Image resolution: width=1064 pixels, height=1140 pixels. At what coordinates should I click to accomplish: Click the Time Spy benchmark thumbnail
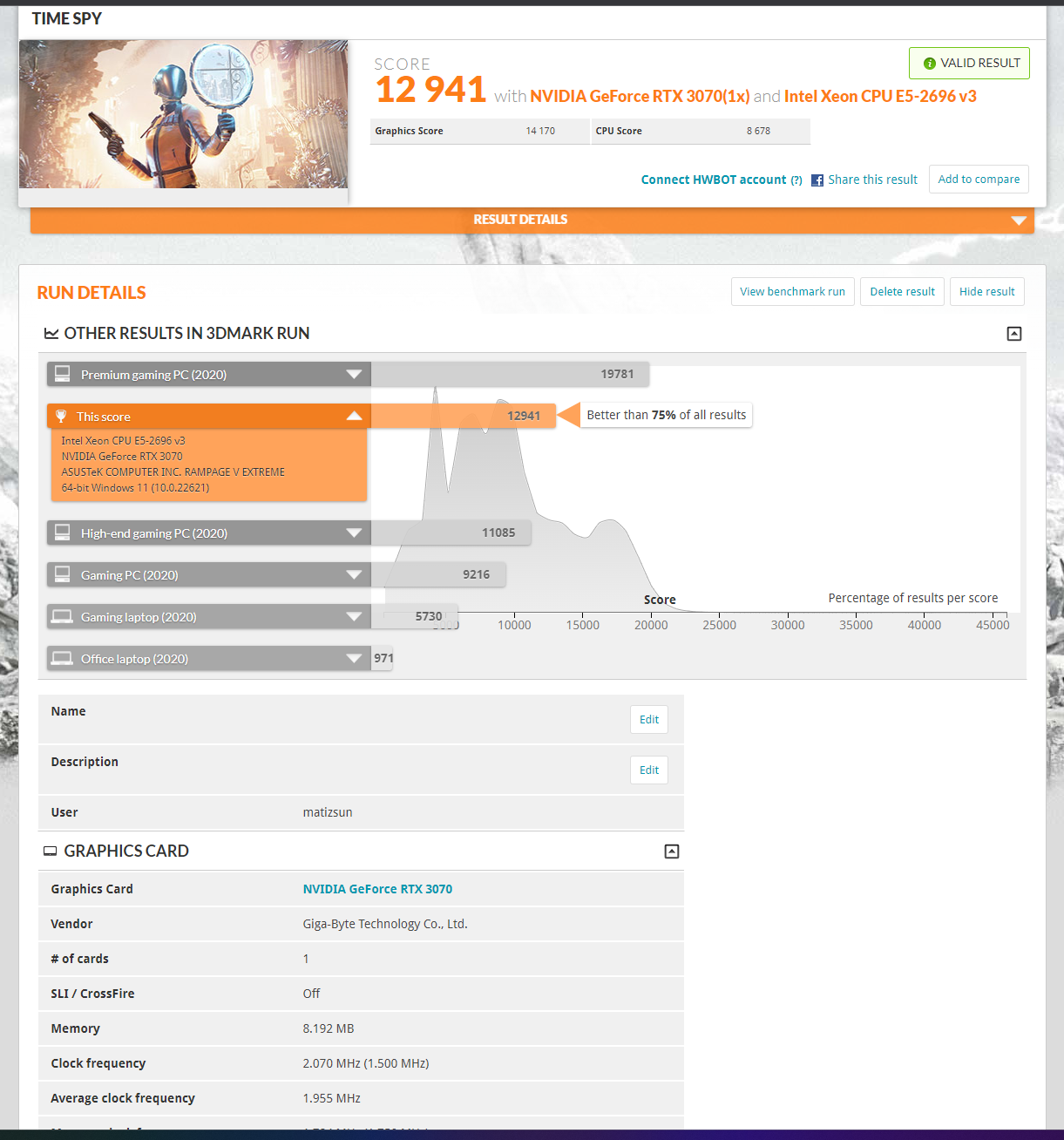point(183,114)
